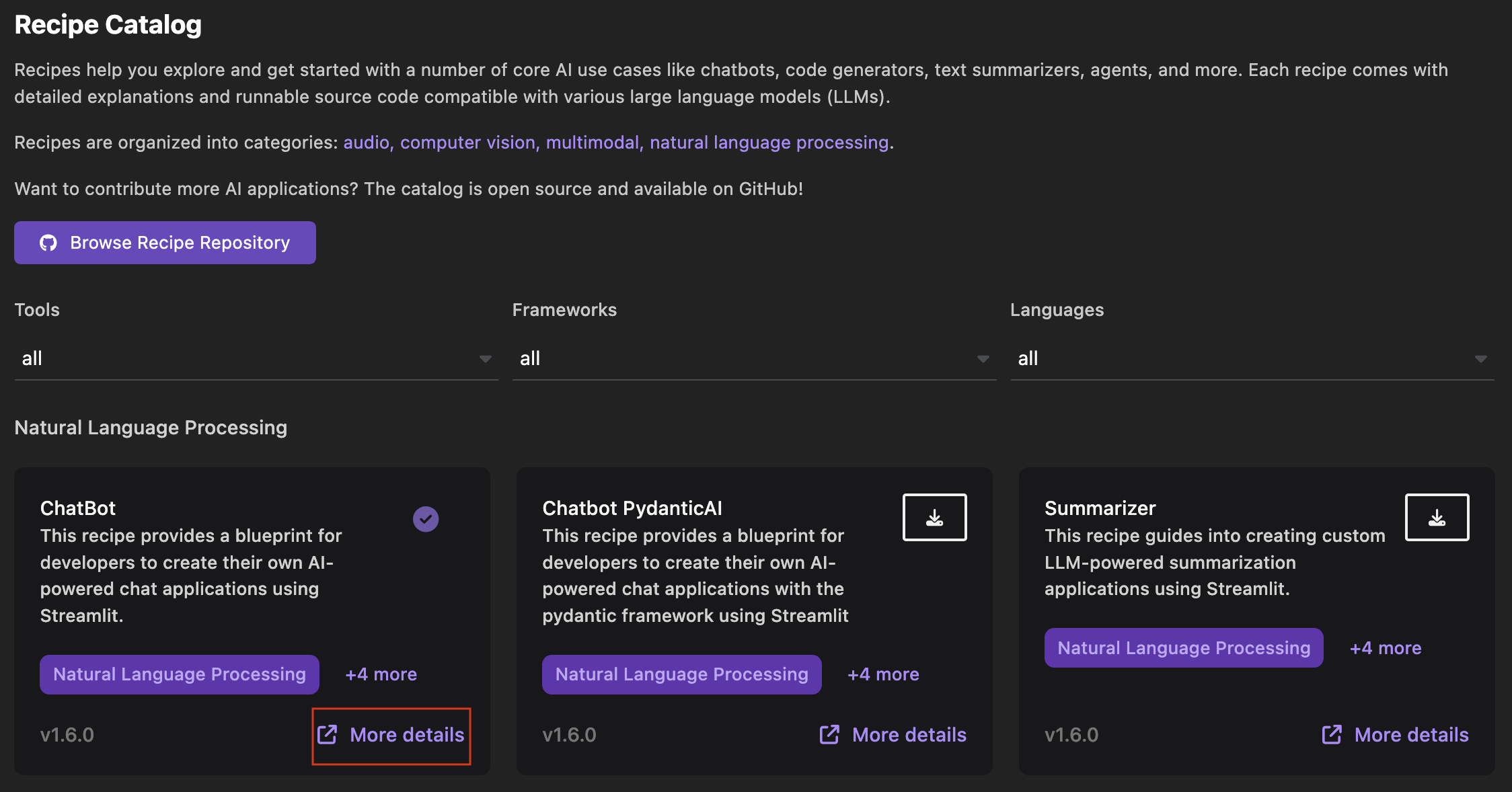Click ChatBot installed checkmark badge
This screenshot has height=792, width=1512.
click(x=425, y=518)
